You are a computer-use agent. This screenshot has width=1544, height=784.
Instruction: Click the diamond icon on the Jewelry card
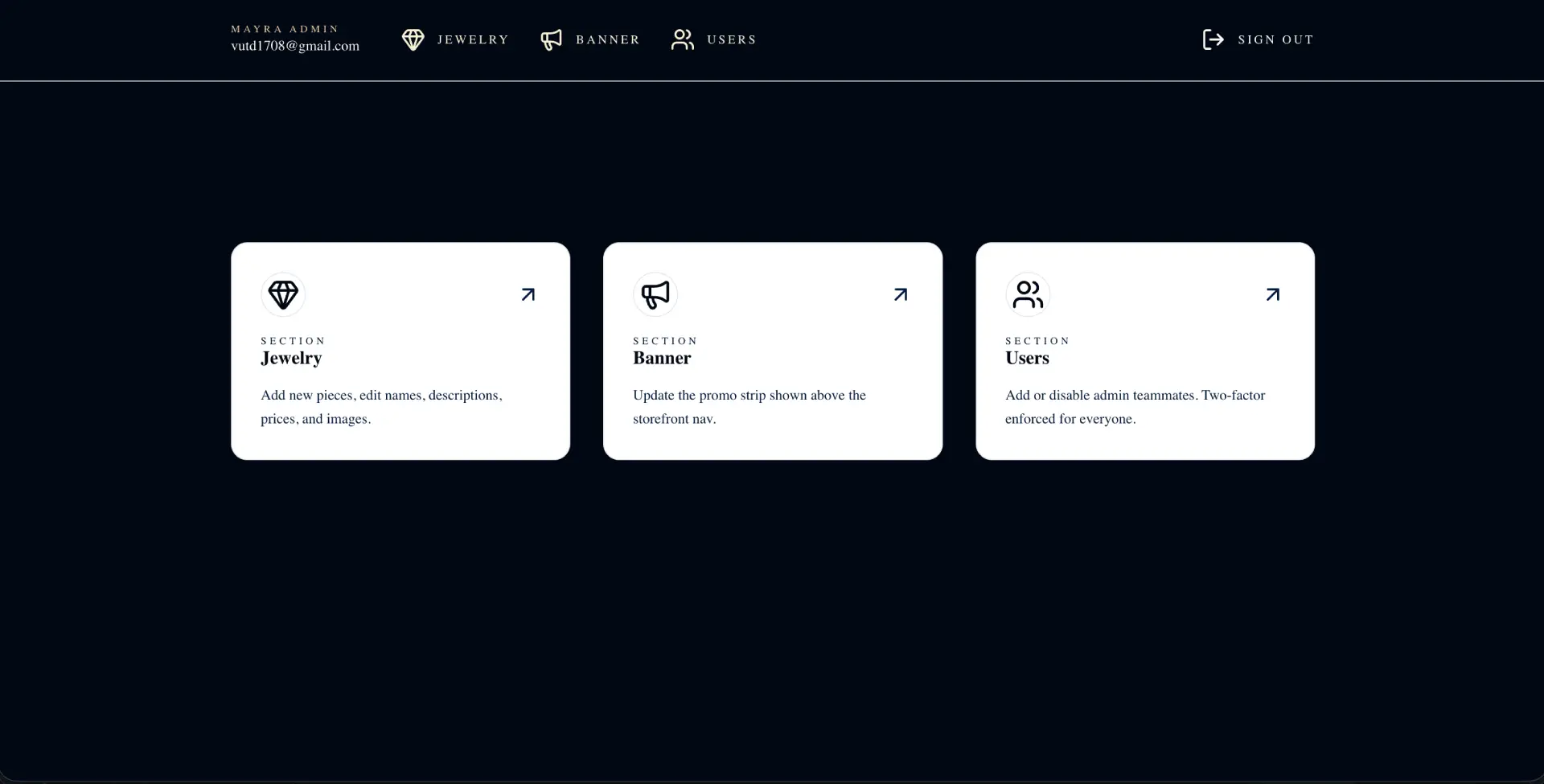pyautogui.click(x=283, y=294)
